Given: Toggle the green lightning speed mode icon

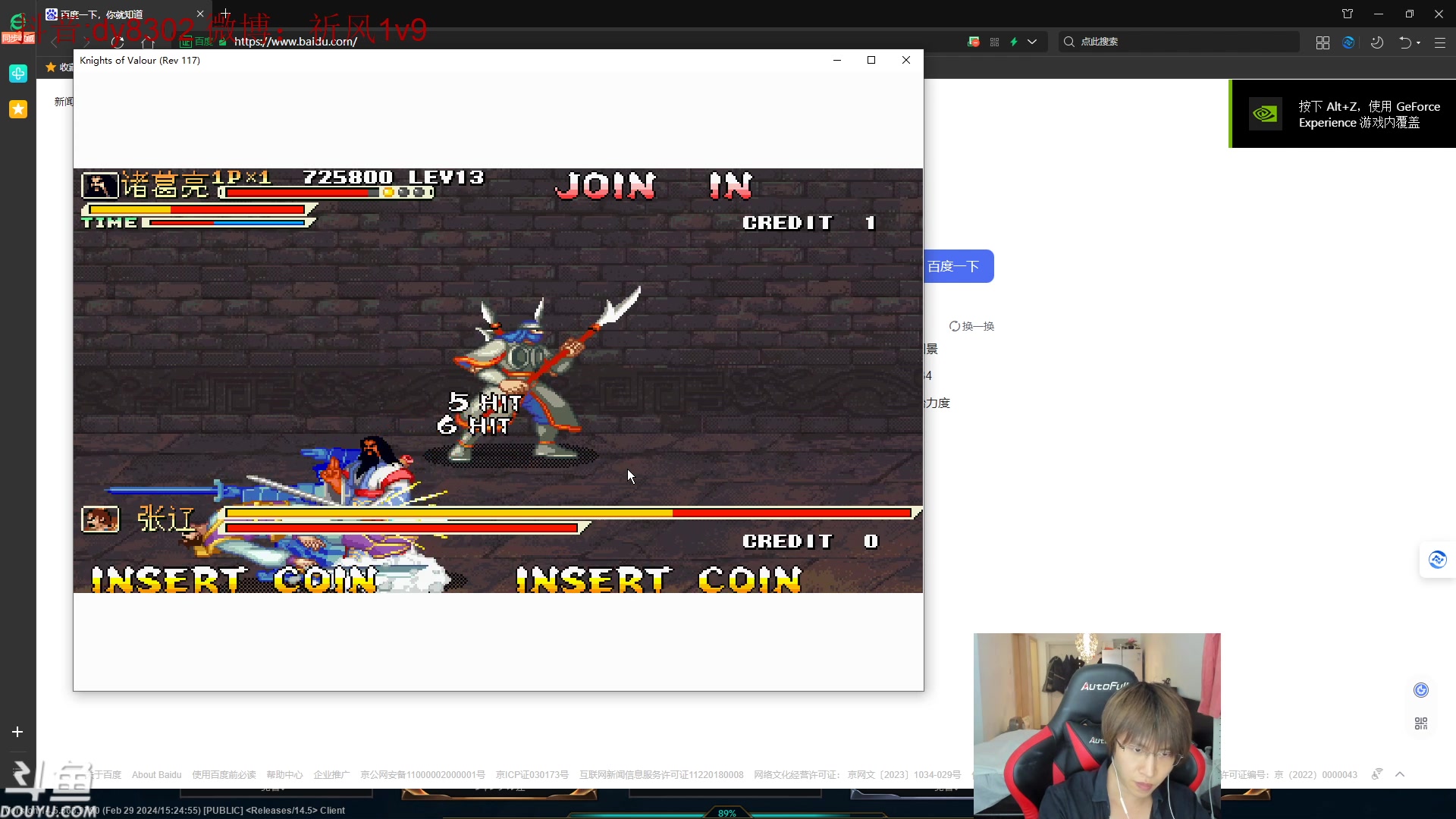Looking at the screenshot, I should click(1014, 42).
